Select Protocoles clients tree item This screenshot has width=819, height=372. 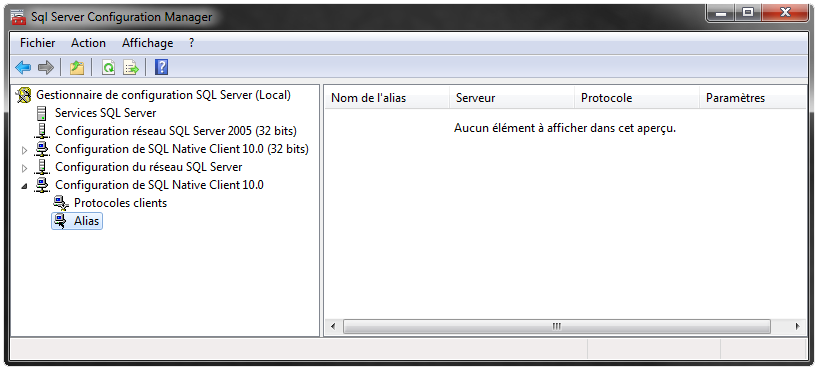(120, 203)
